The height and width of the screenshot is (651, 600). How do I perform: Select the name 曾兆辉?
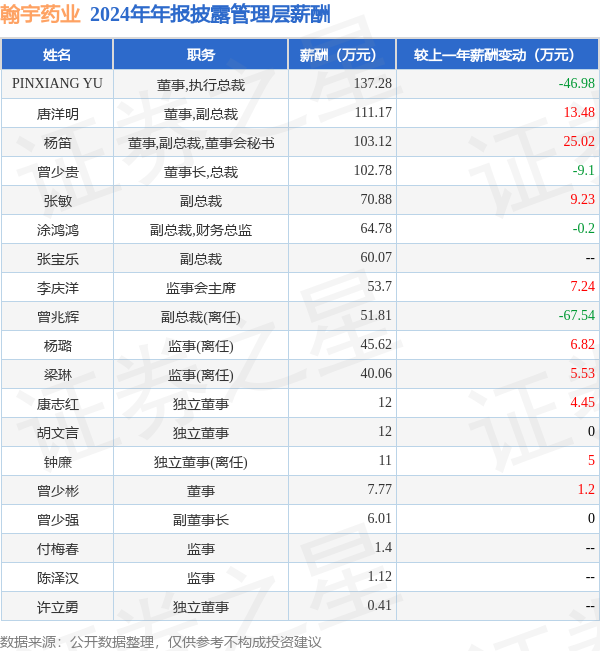(x=57, y=316)
